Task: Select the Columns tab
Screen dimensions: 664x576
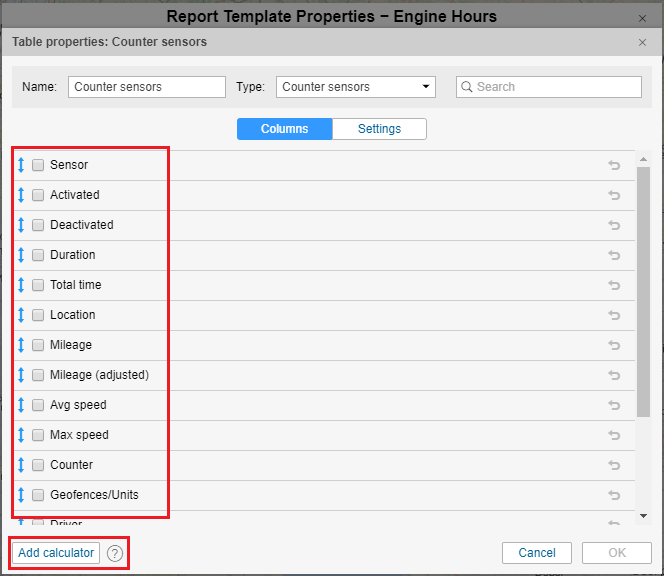Action: pos(284,129)
